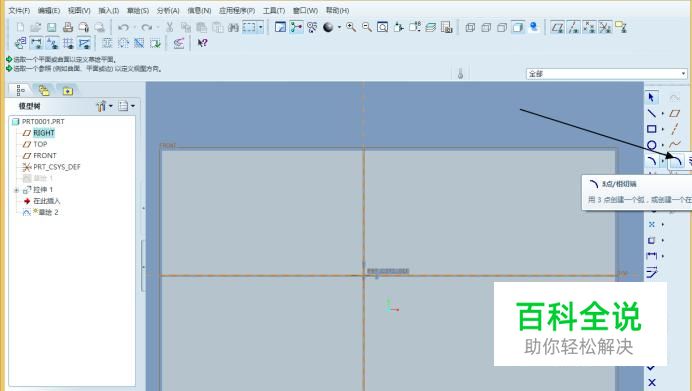Accept sketch with the checkmark icon

coord(651,368)
